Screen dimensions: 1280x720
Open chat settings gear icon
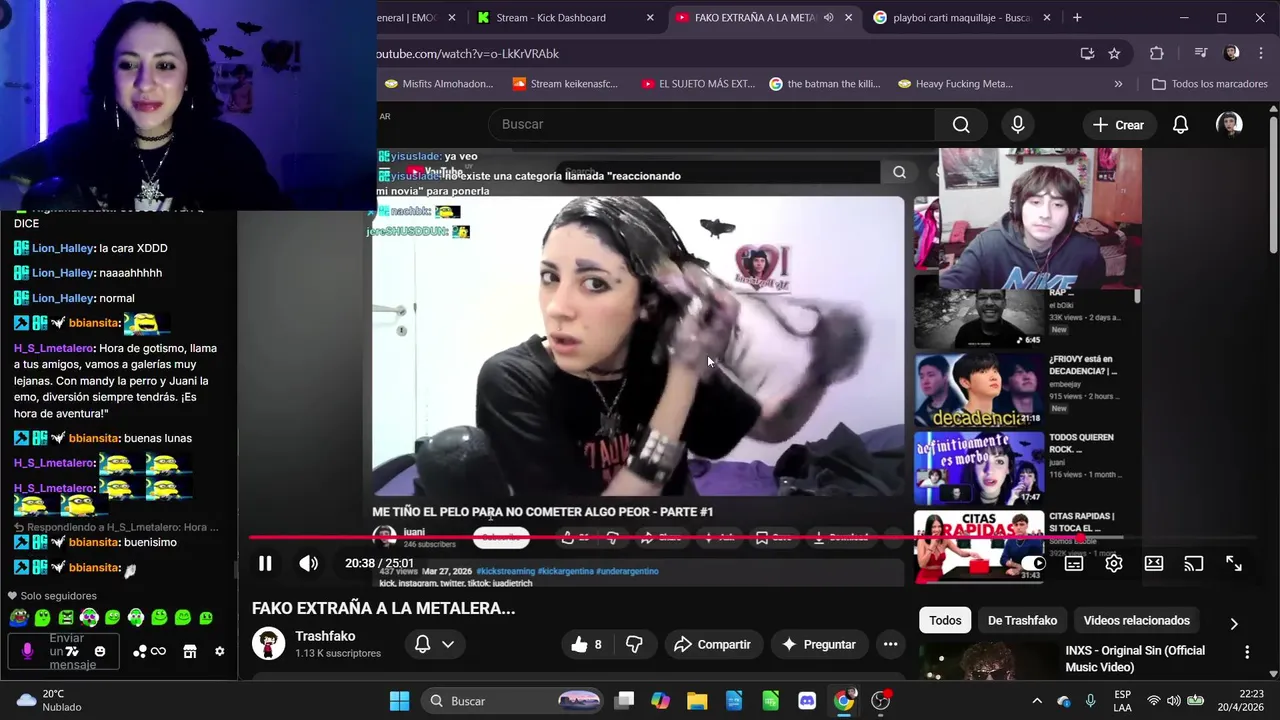220,652
